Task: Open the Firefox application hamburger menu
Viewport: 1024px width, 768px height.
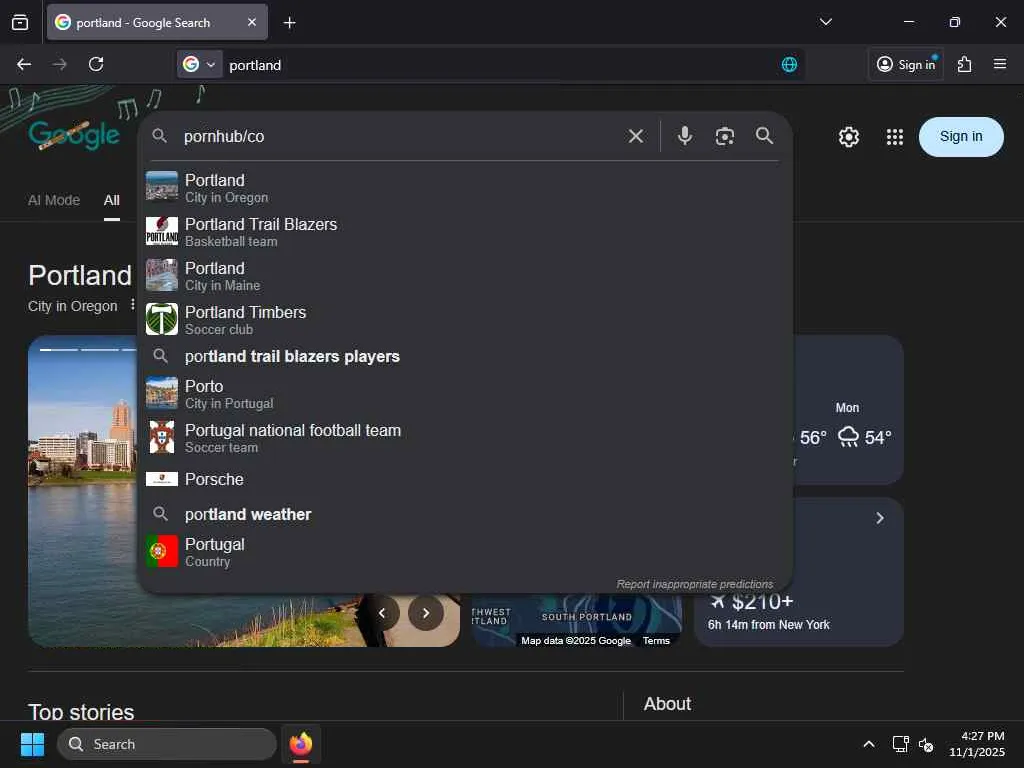Action: pyautogui.click(x=999, y=64)
